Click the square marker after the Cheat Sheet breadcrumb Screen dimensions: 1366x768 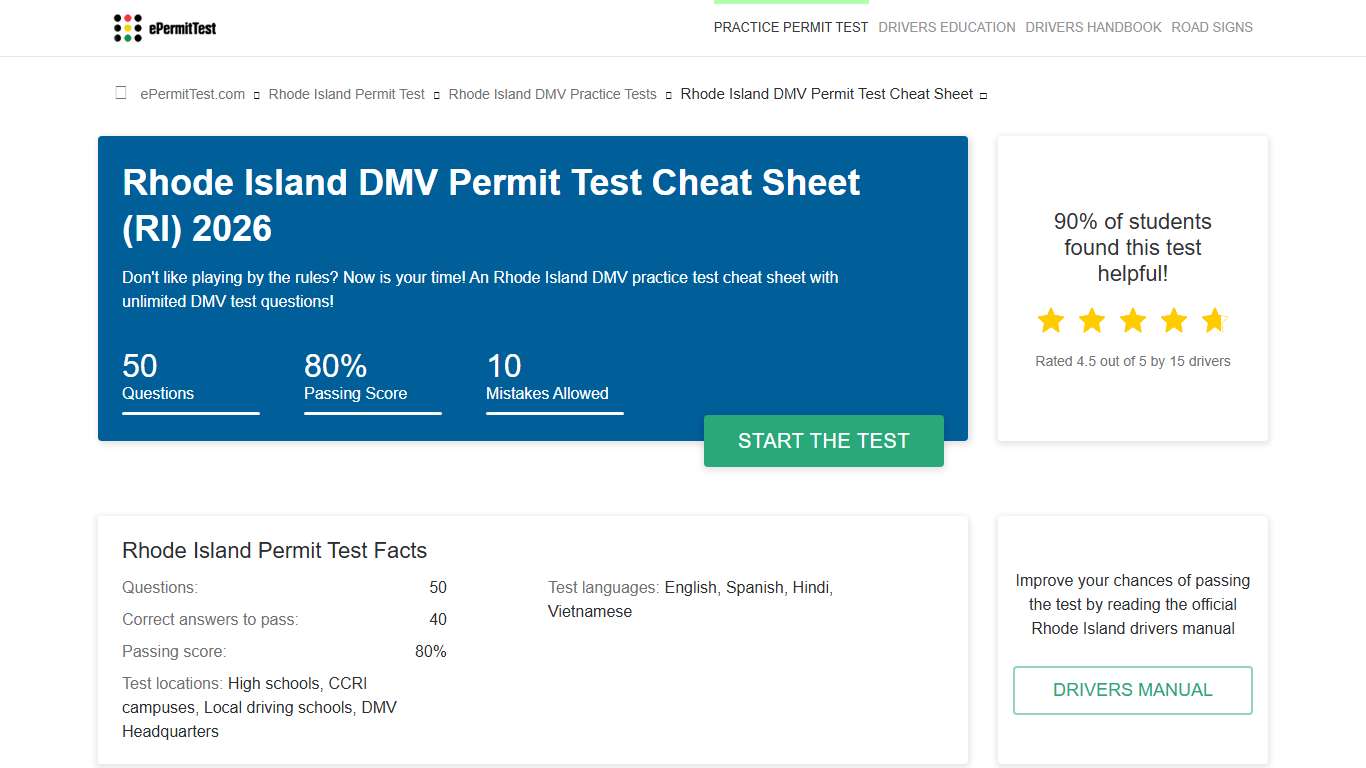(x=982, y=95)
